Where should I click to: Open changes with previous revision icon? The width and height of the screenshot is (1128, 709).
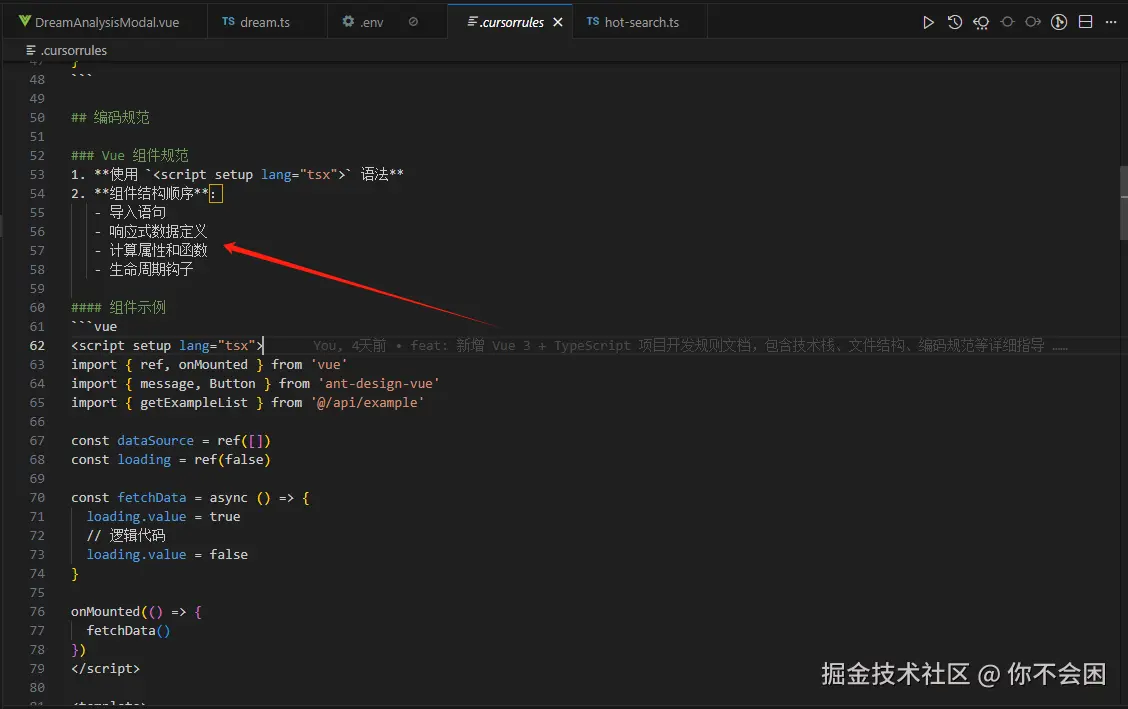[x=981, y=22]
